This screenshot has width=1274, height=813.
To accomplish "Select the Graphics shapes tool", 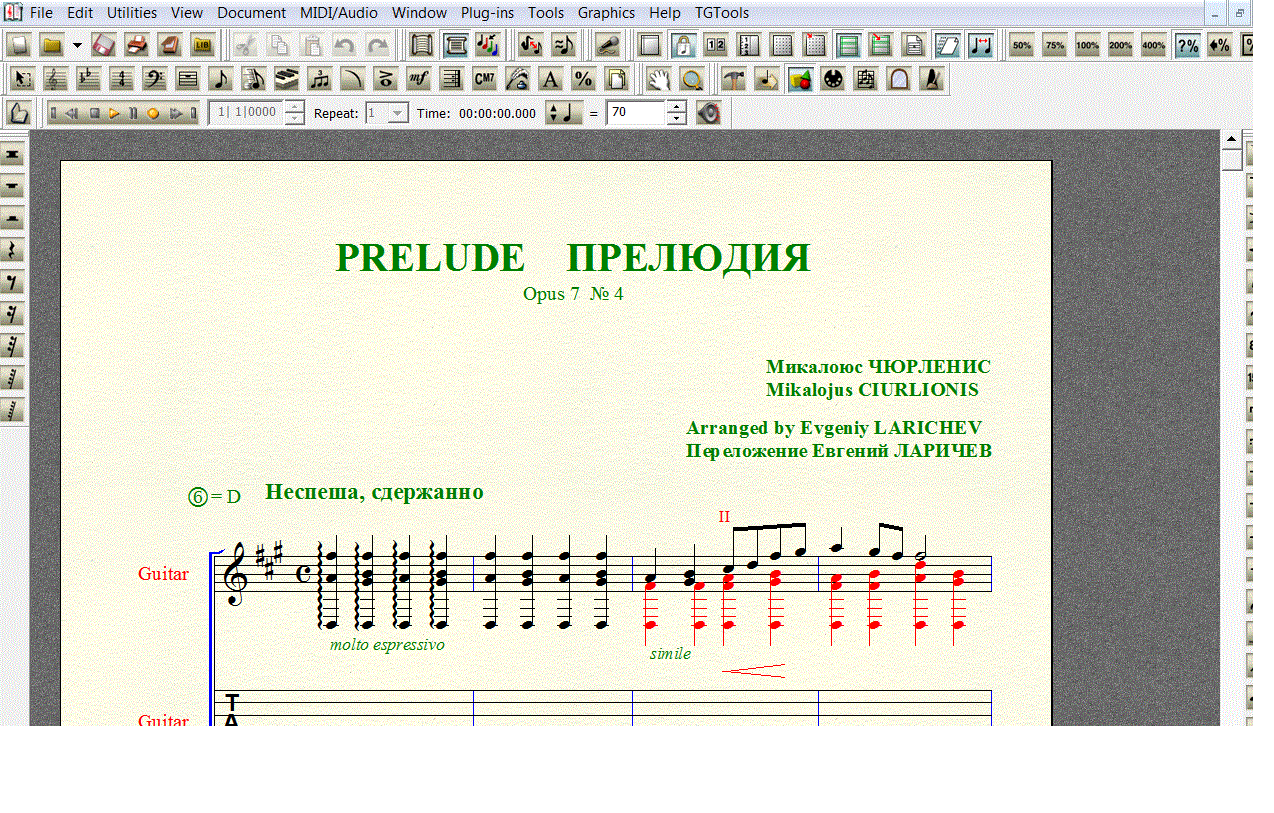I will point(799,79).
